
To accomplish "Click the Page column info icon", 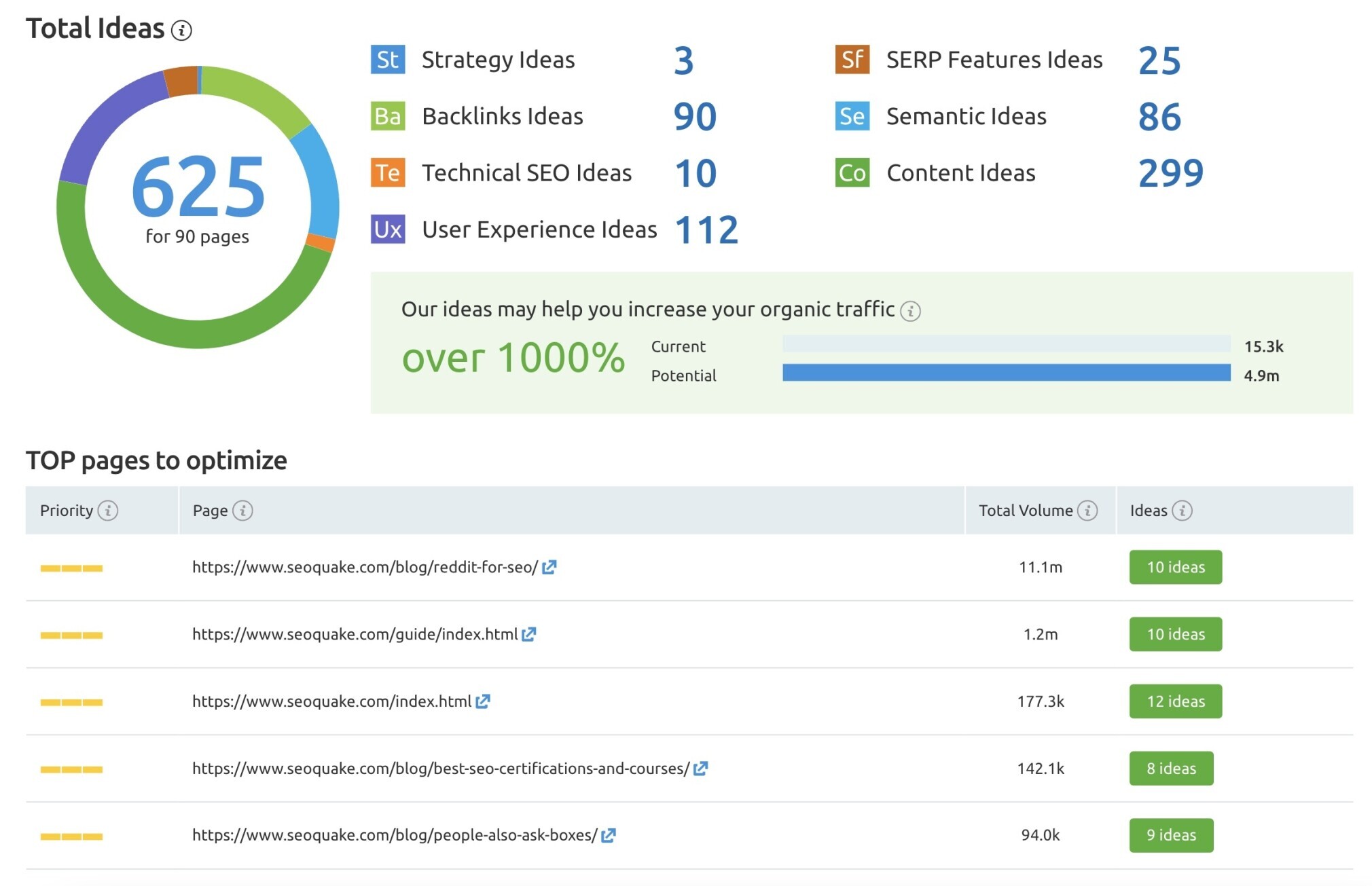I will tap(242, 511).
